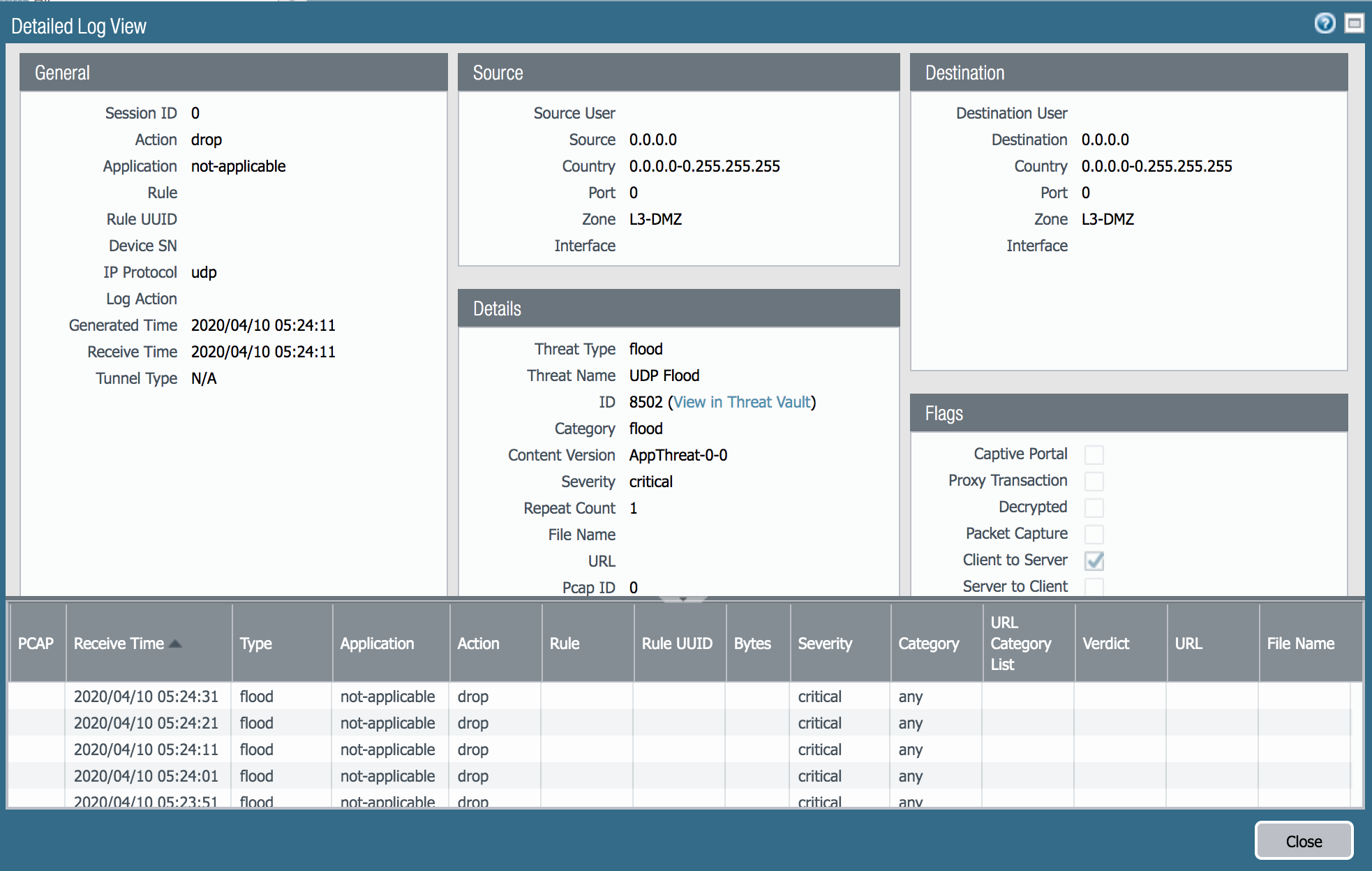Click the Close button
Viewport: 1372px width, 871px height.
(x=1303, y=841)
